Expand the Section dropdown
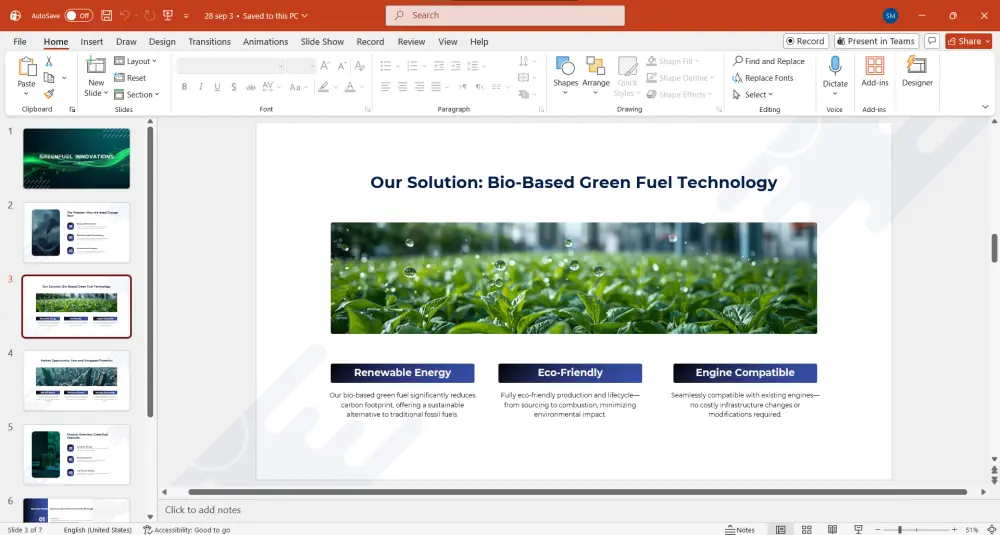This screenshot has width=1000, height=535. 136,94
